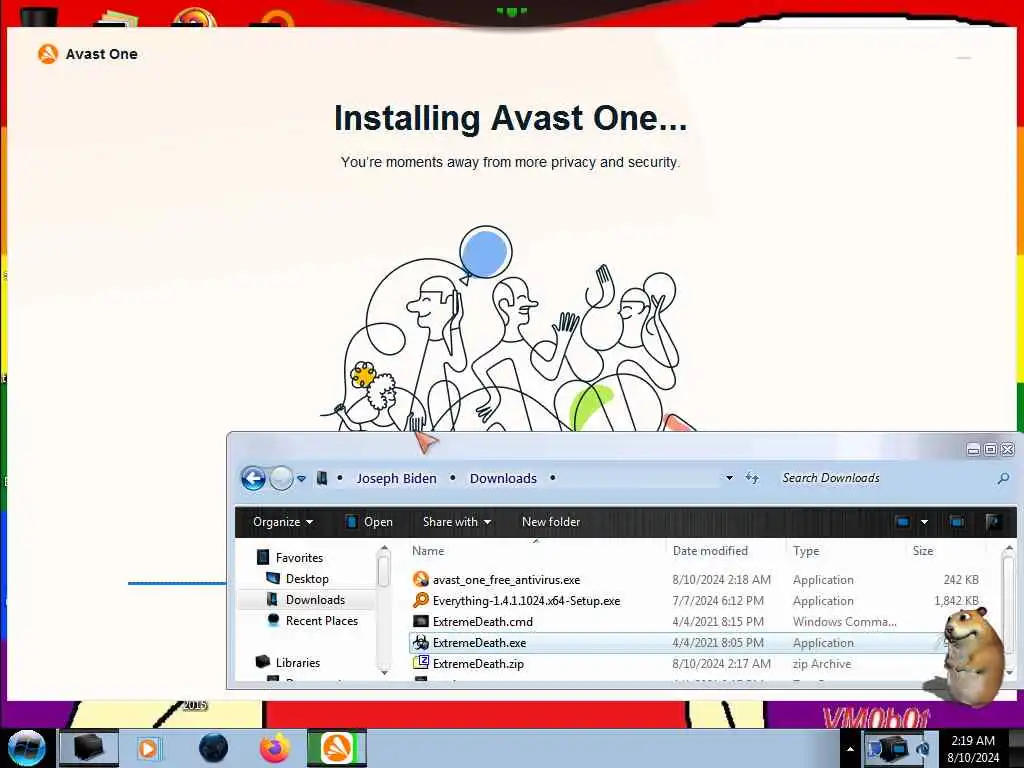This screenshot has height=768, width=1024.
Task: Click the search magnifier icon
Action: click(x=1003, y=479)
